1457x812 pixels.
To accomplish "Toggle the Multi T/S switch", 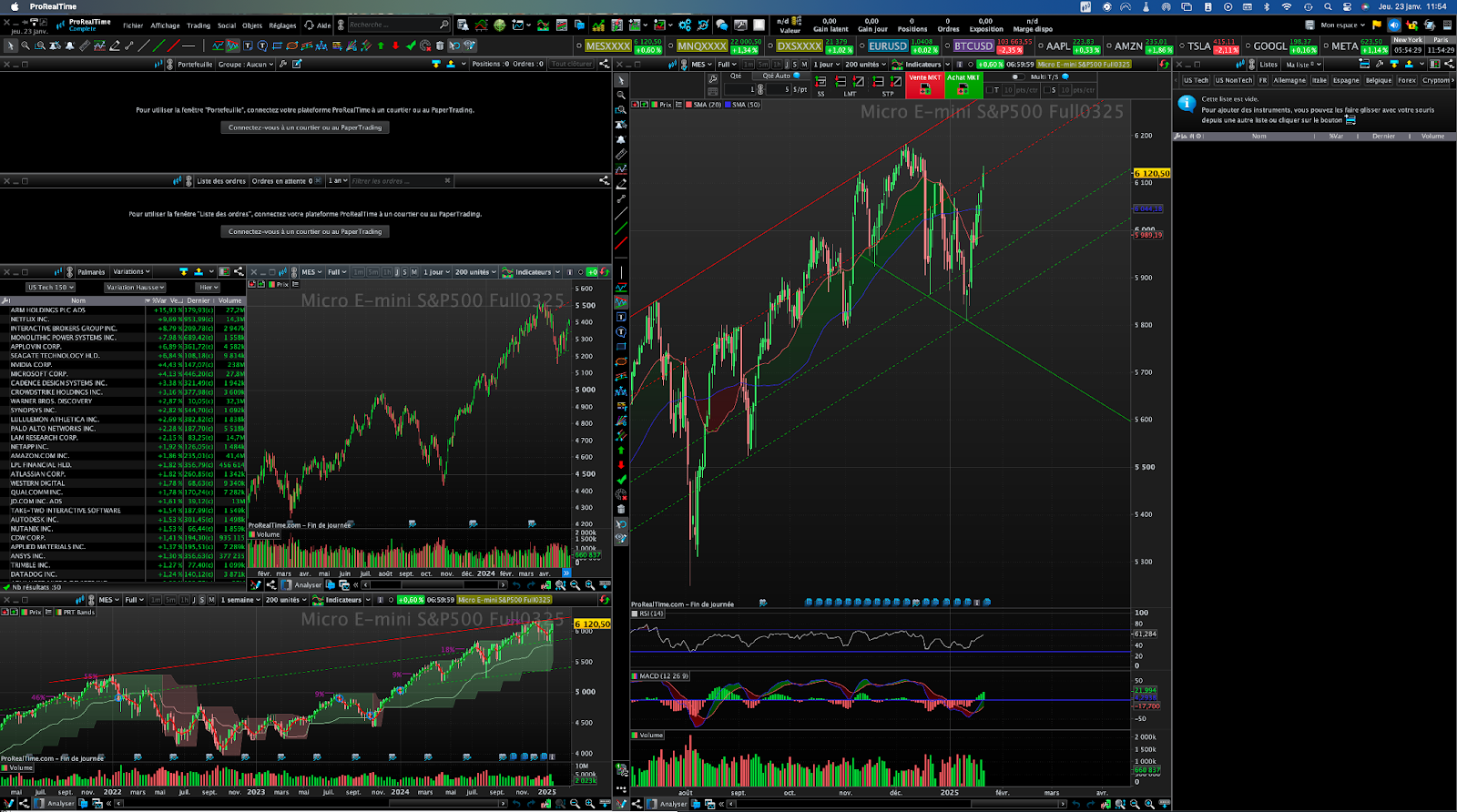I will (x=1016, y=77).
